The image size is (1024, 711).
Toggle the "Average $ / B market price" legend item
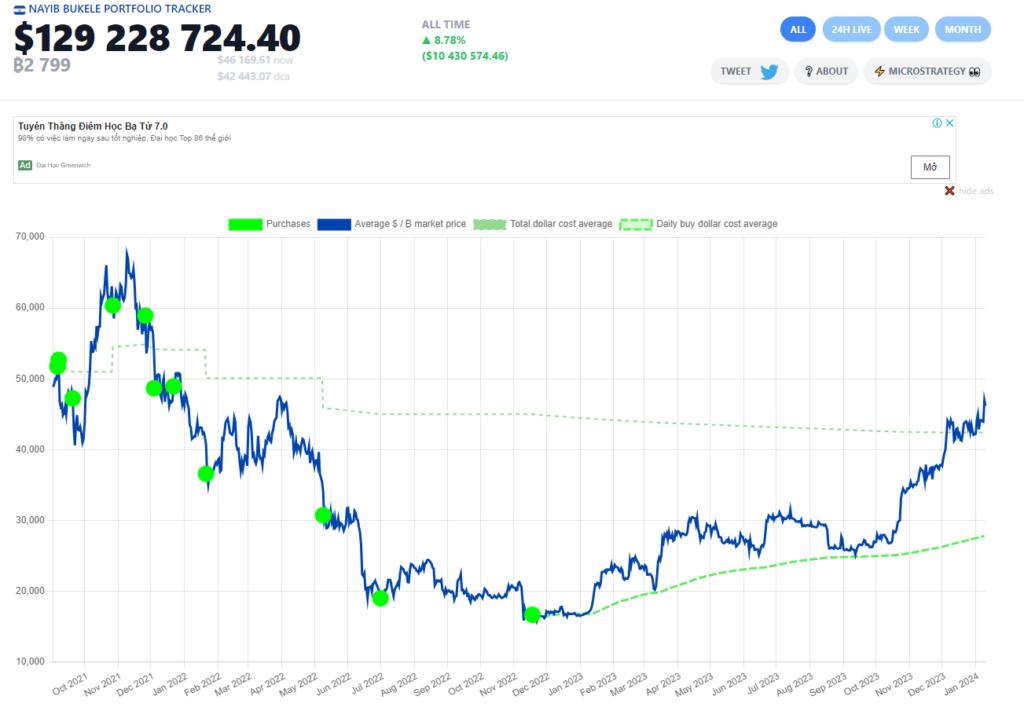click(x=392, y=224)
